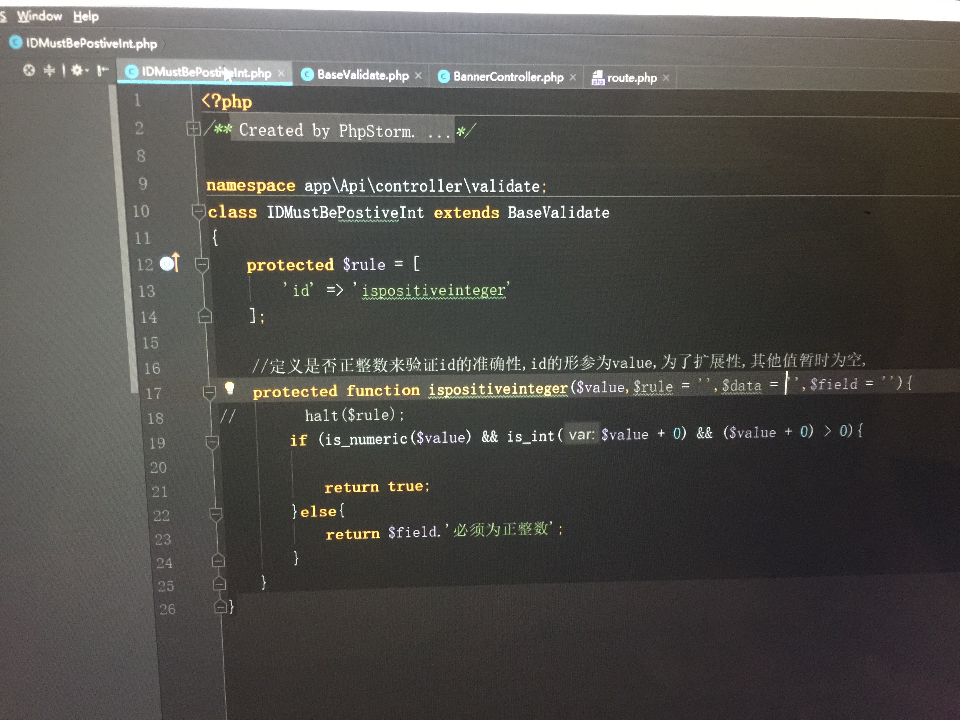Screen dimensions: 960x720
Task: Open the project panel settings gear
Action: click(78, 70)
